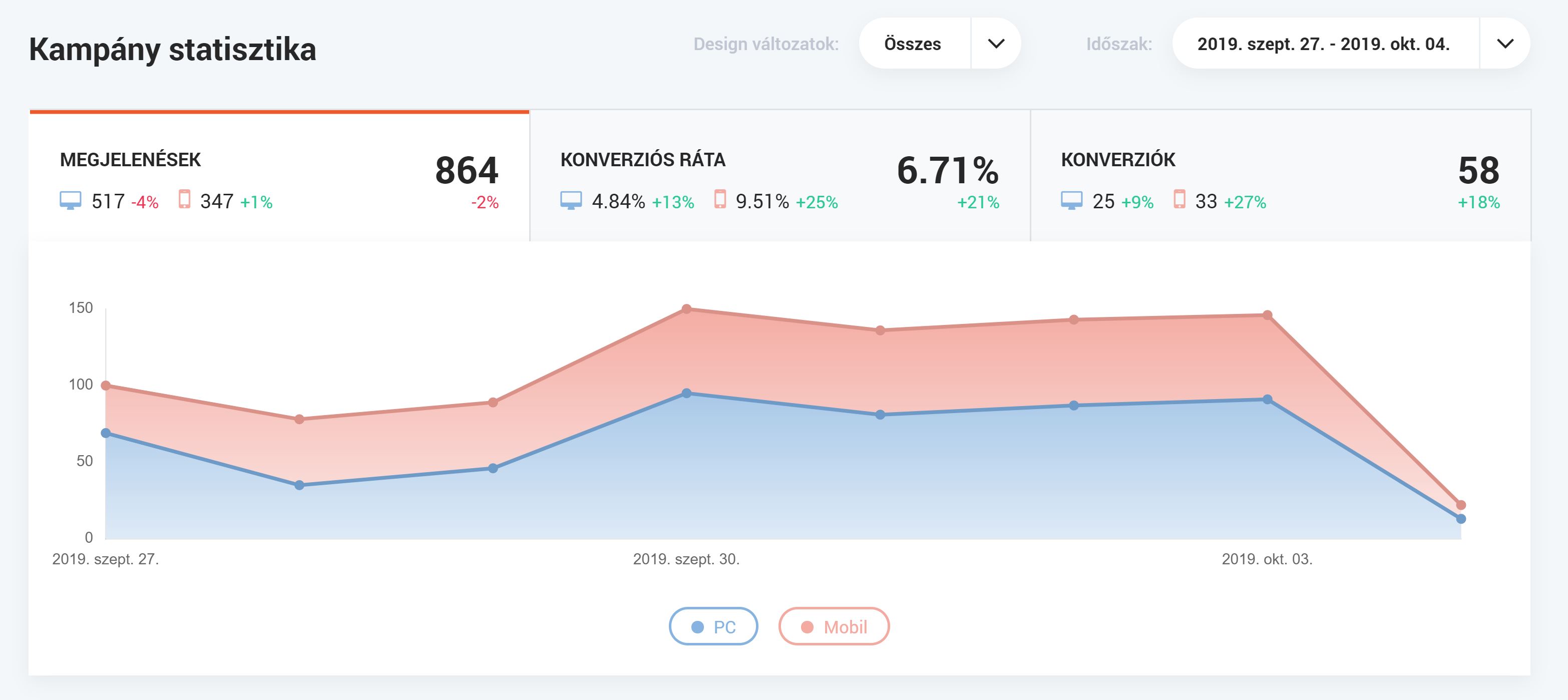Viewport: 1568px width, 700px height.
Task: Click the red dot in the Mobil legend
Action: coord(807,627)
